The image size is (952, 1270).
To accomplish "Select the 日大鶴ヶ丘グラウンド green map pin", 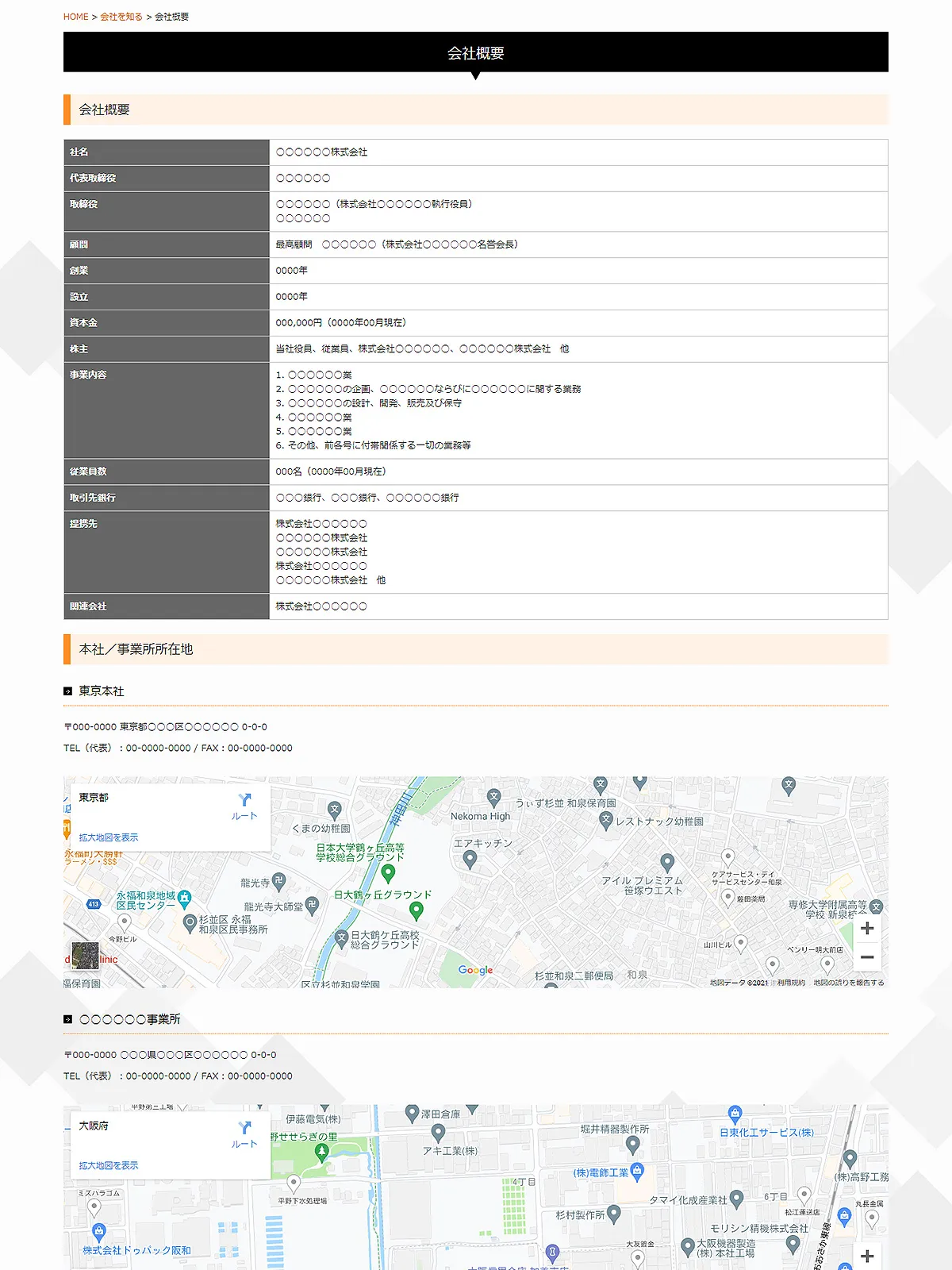I will pyautogui.click(x=416, y=911).
